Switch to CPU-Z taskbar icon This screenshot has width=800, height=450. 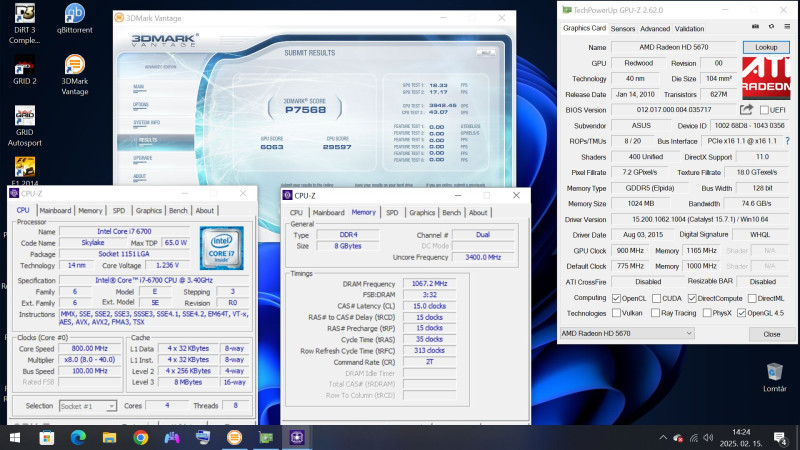coord(297,438)
